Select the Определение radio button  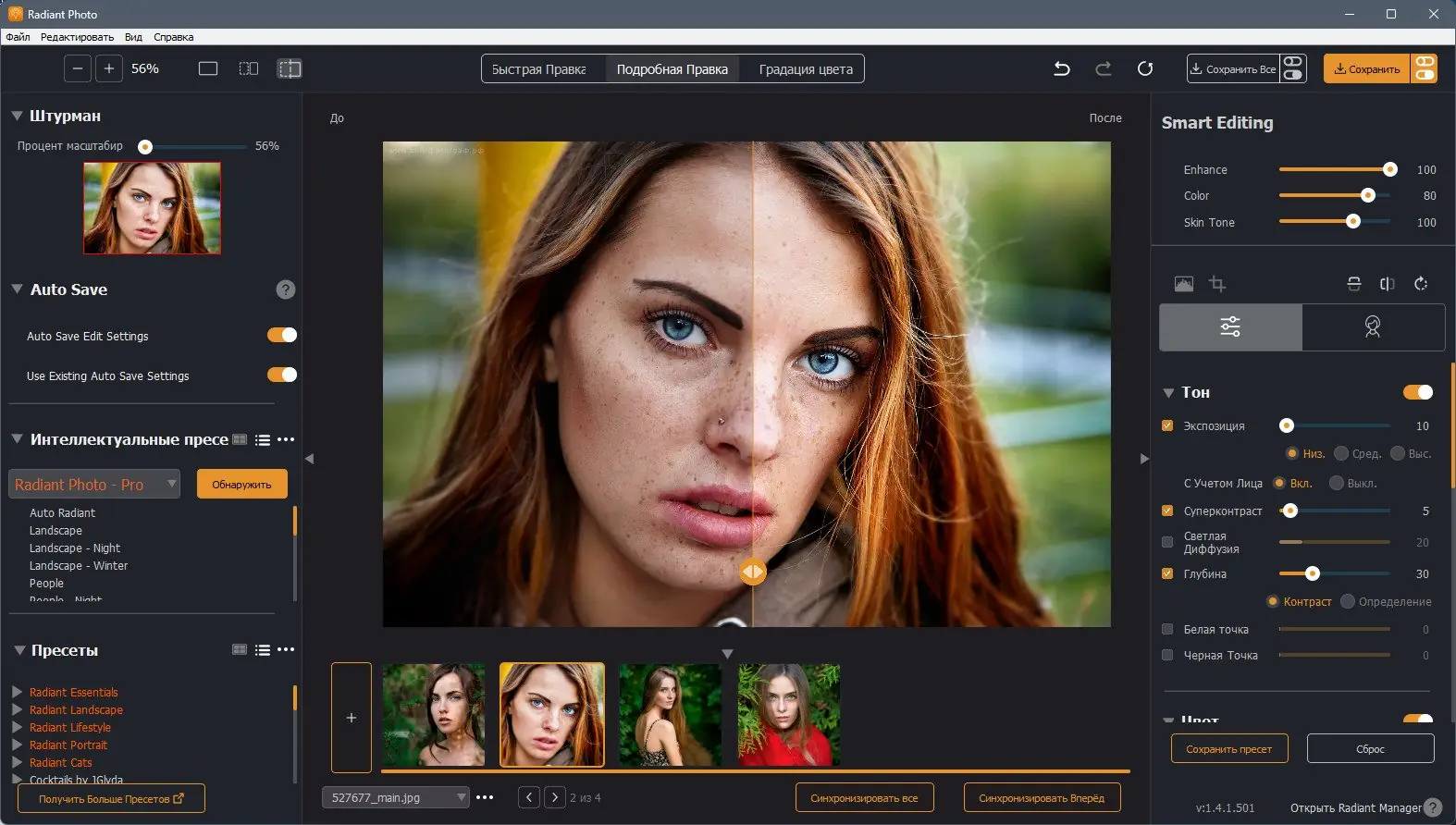pyautogui.click(x=1348, y=601)
